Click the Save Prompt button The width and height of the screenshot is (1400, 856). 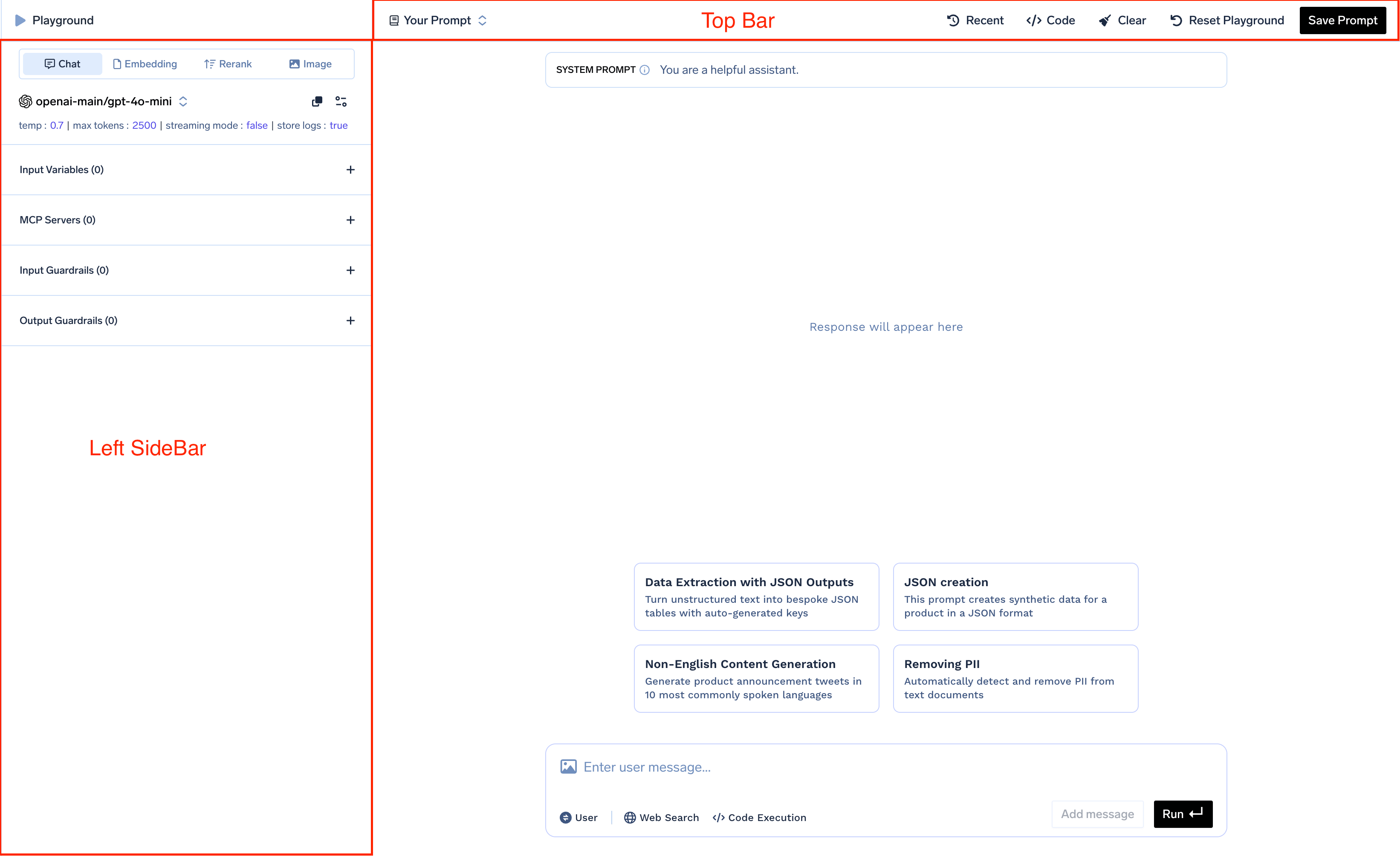coord(1342,20)
